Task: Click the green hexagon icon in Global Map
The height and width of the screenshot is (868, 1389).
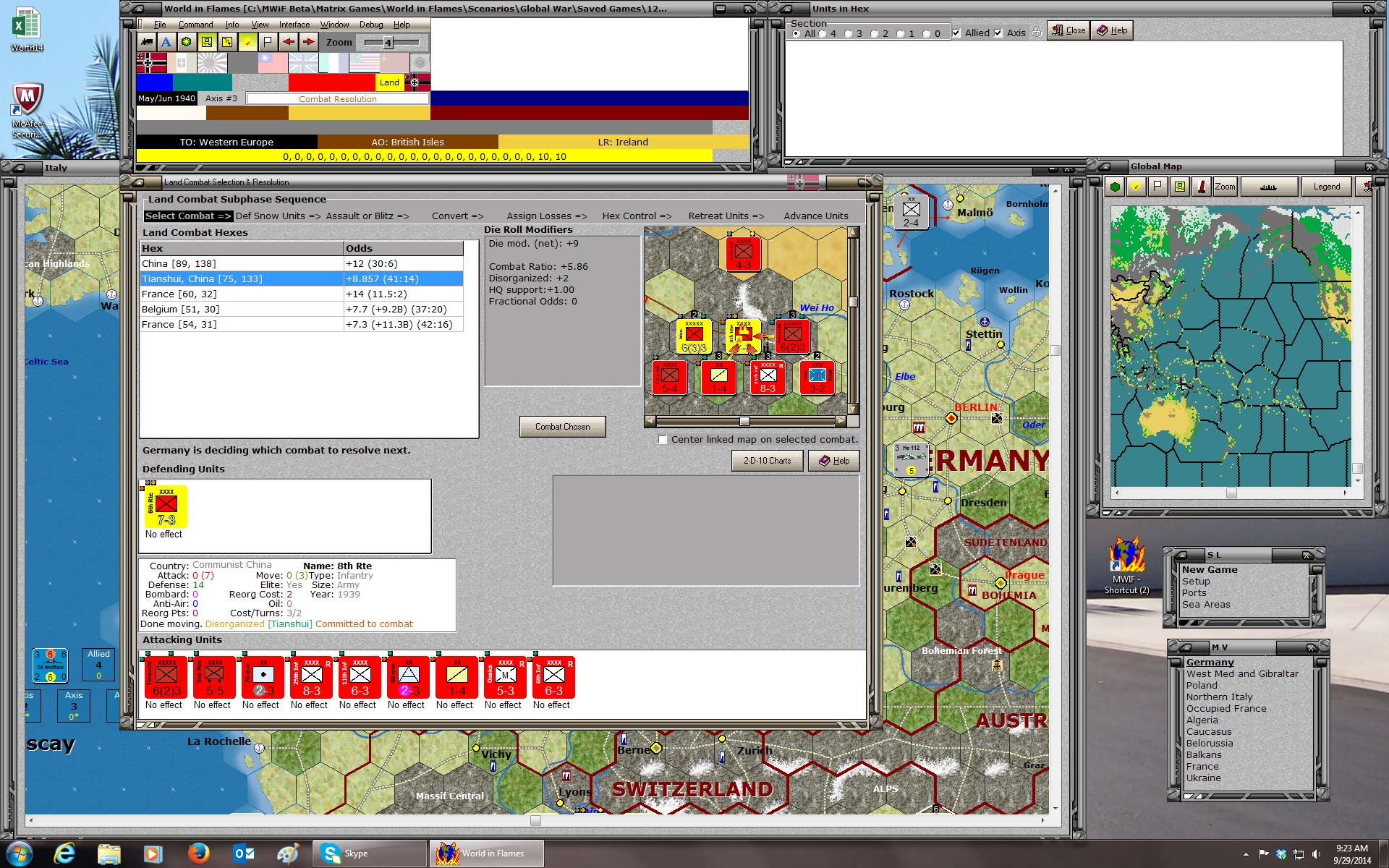Action: click(1115, 187)
